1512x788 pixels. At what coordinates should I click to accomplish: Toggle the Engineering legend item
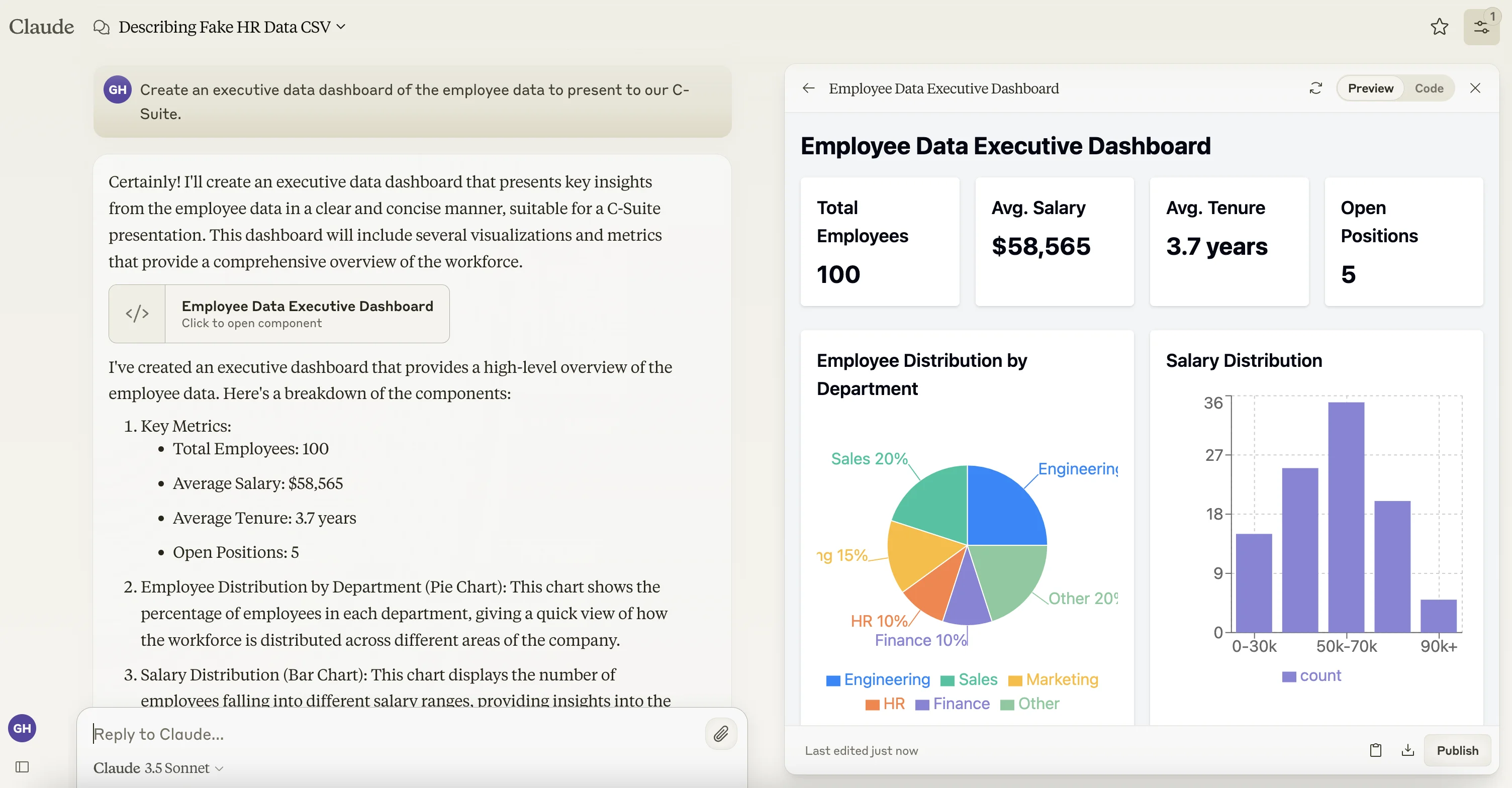878,679
